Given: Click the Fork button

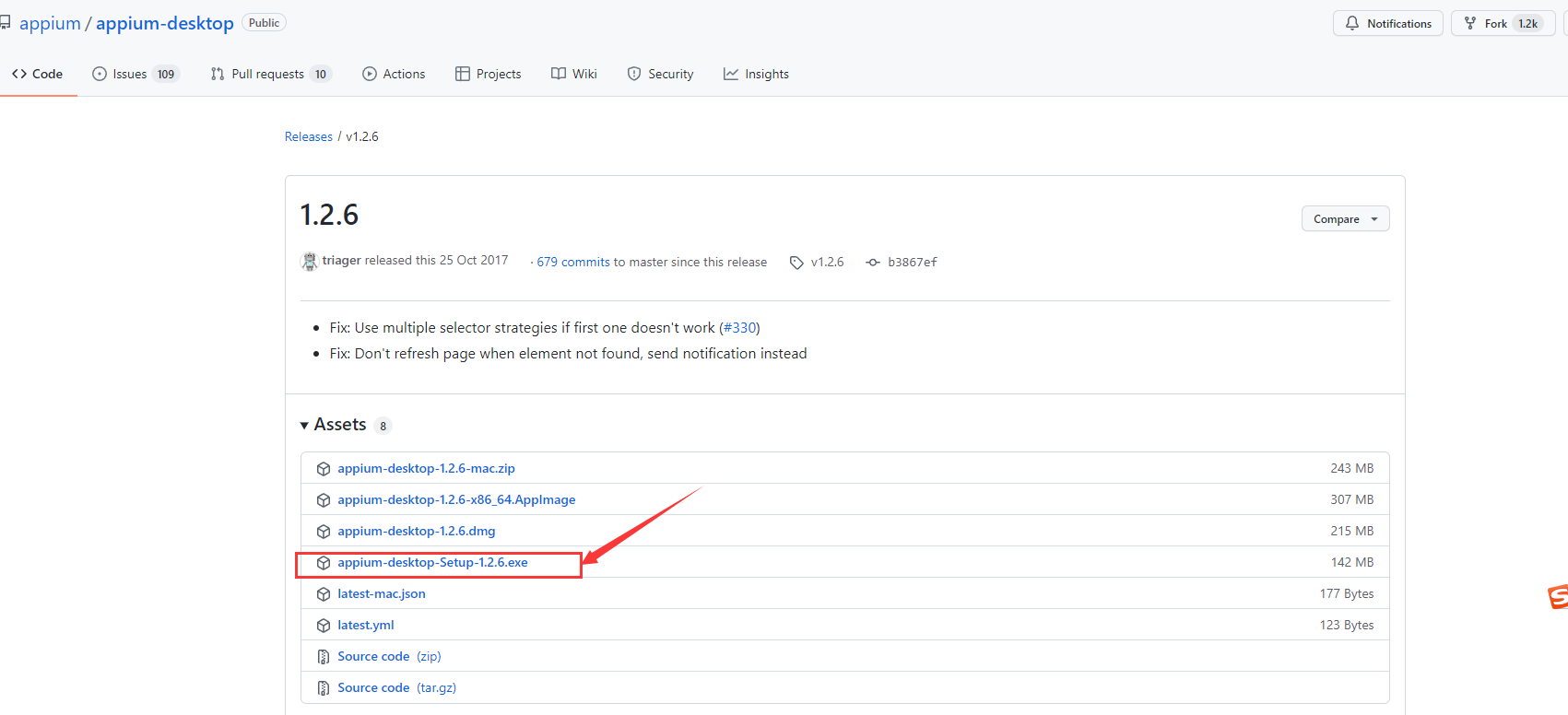Looking at the screenshot, I should [x=1503, y=23].
